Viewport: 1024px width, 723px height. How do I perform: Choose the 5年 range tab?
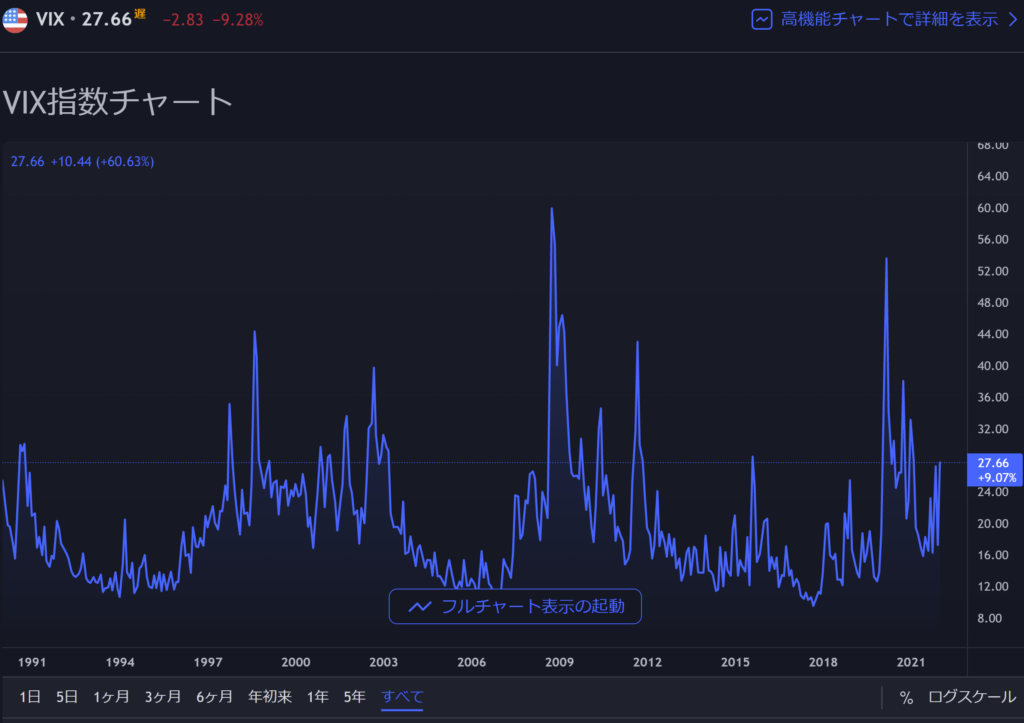tap(354, 697)
